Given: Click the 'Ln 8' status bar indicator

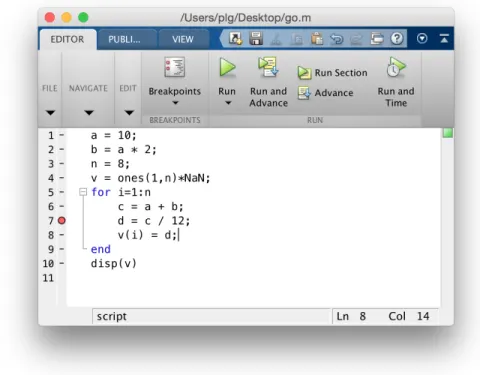Looking at the screenshot, I should click(x=351, y=316).
